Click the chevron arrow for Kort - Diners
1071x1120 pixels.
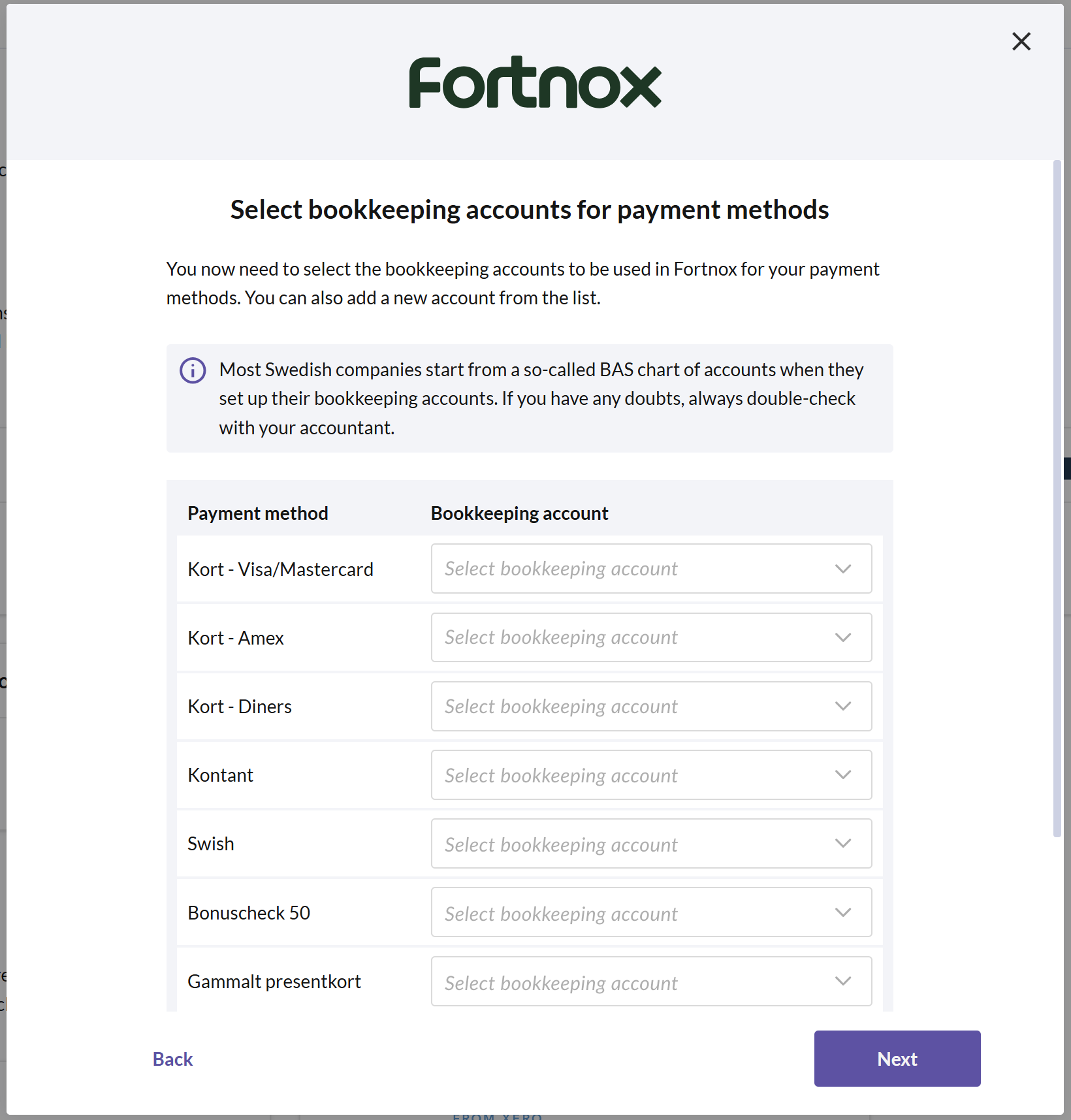(x=843, y=706)
